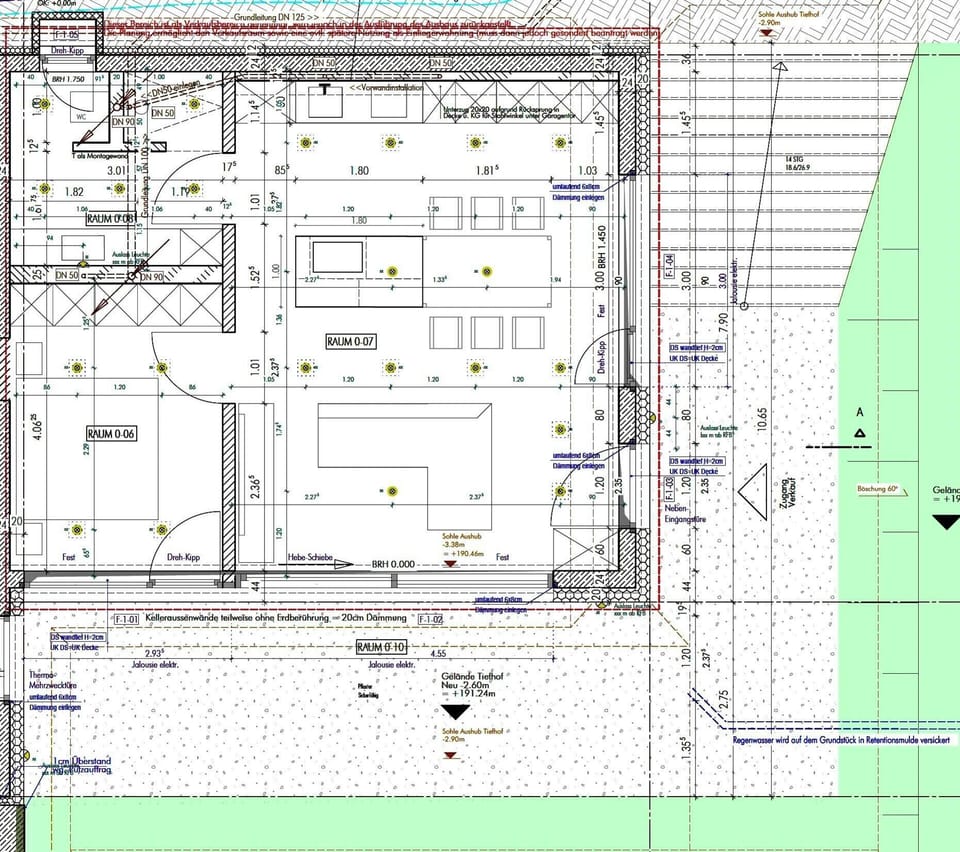
Task: Select the Thermo-Mehrzwecktüre label
Action: (x=51, y=680)
